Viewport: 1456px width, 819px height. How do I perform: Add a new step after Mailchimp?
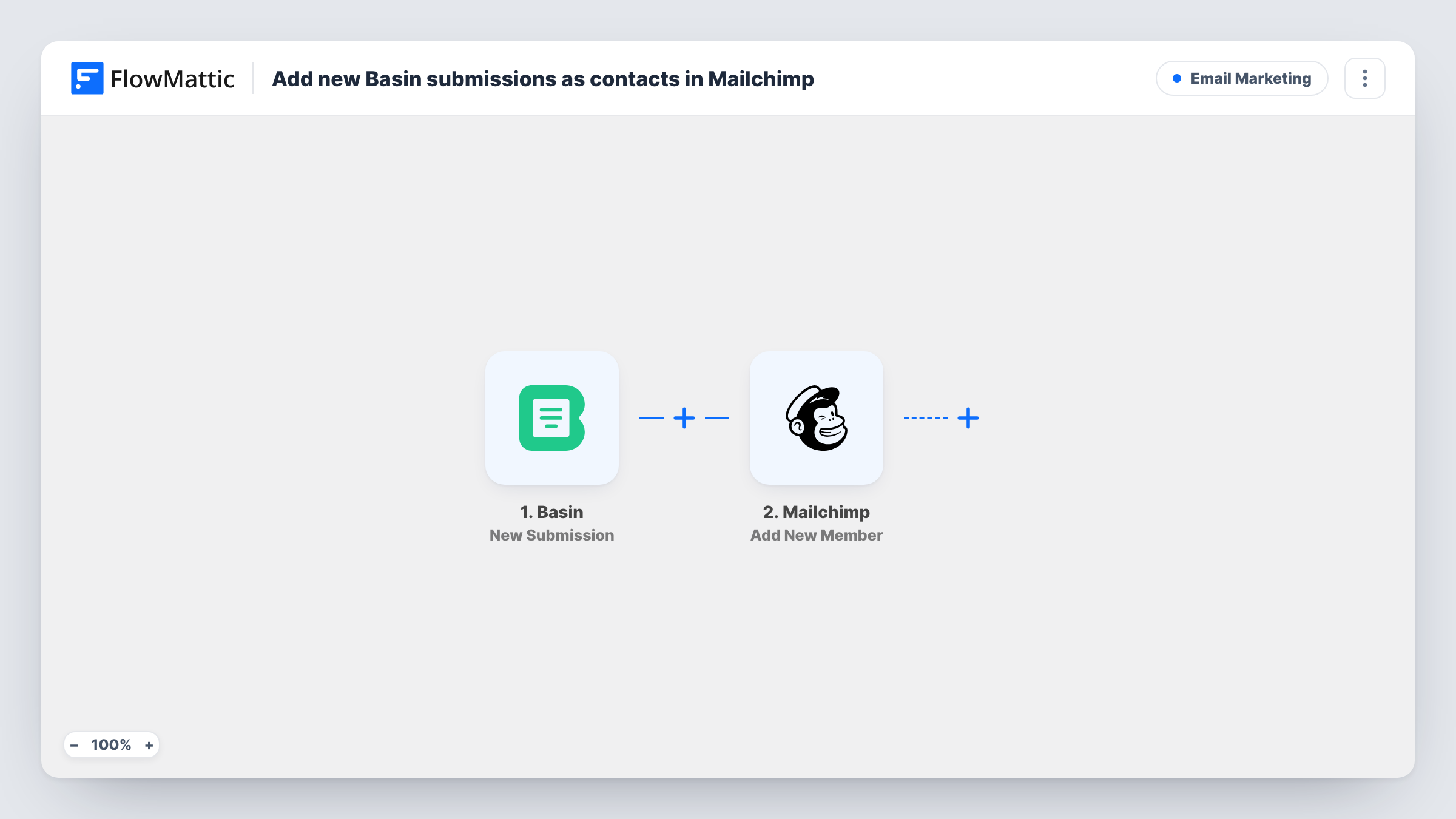click(x=968, y=418)
